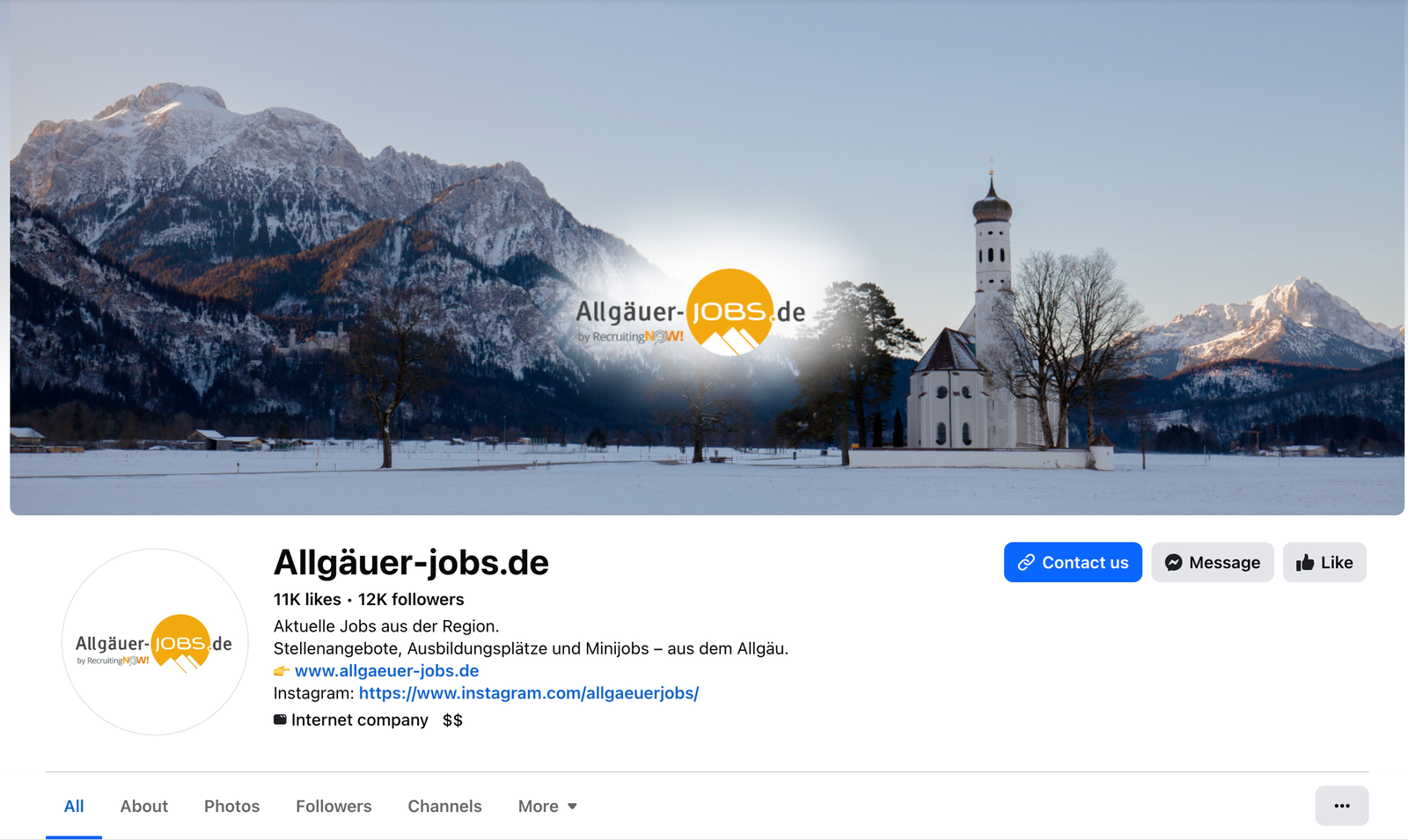Viewport: 1408px width, 840px height.
Task: Switch to the Photos tab
Action: coord(231,806)
